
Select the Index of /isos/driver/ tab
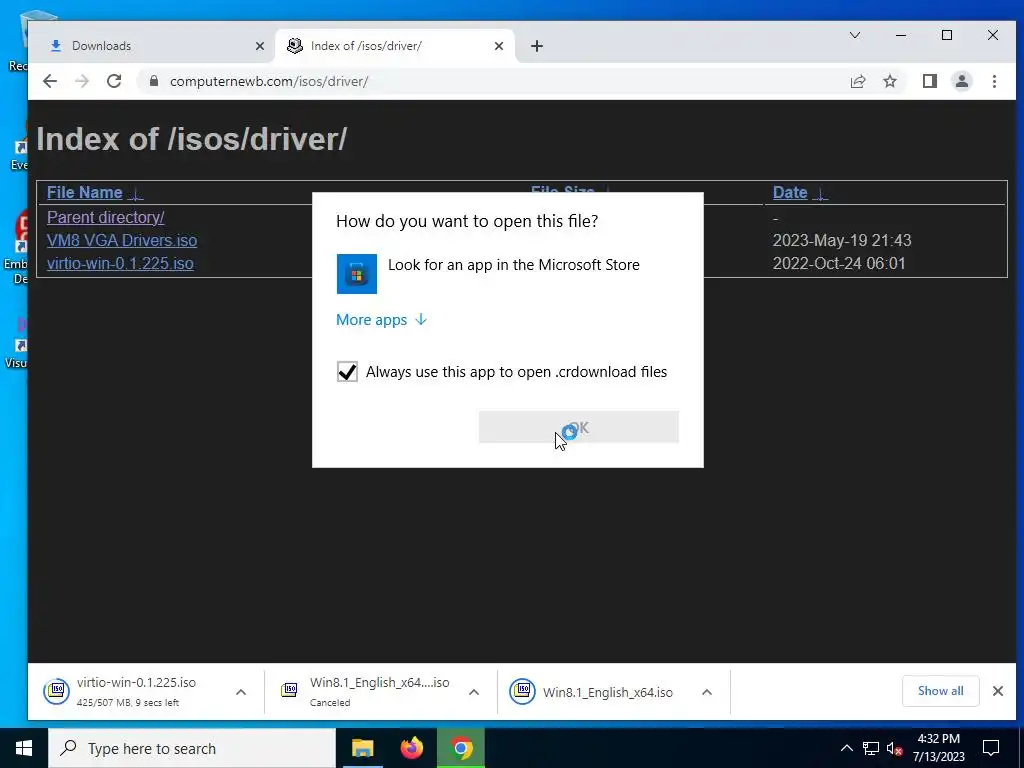click(395, 46)
